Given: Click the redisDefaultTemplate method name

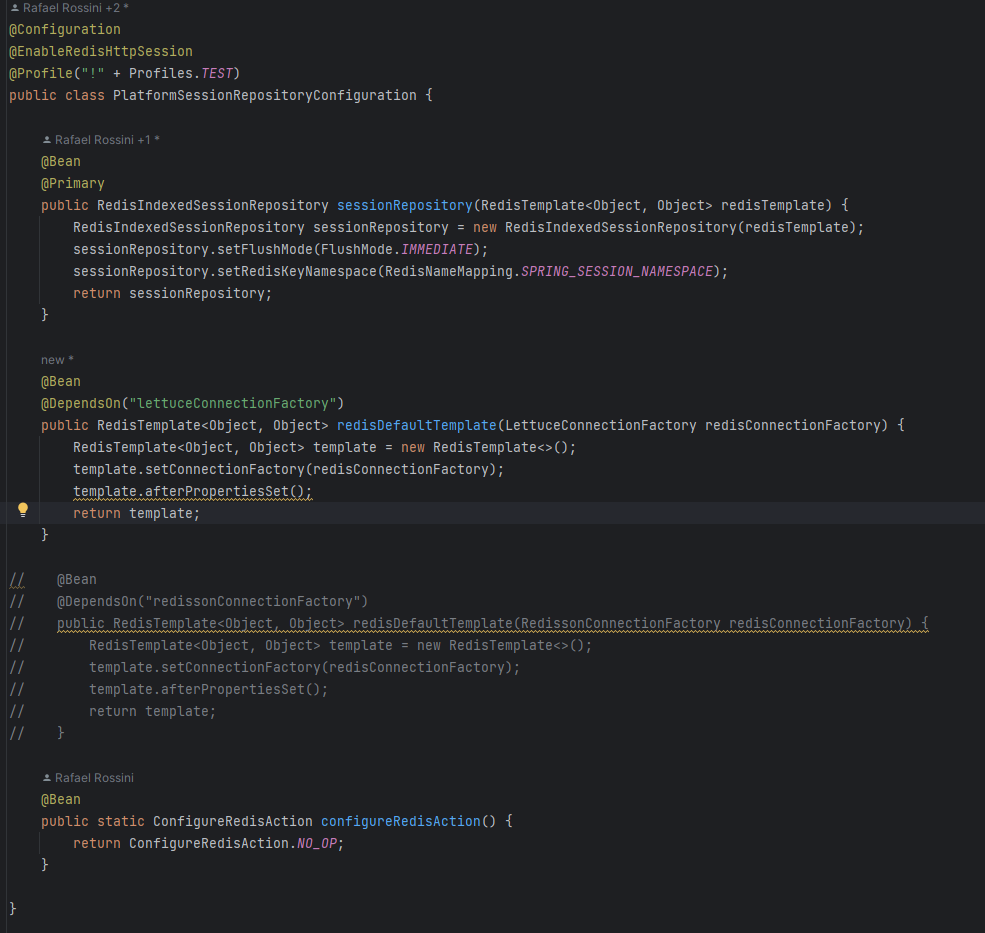Looking at the screenshot, I should tap(414, 425).
